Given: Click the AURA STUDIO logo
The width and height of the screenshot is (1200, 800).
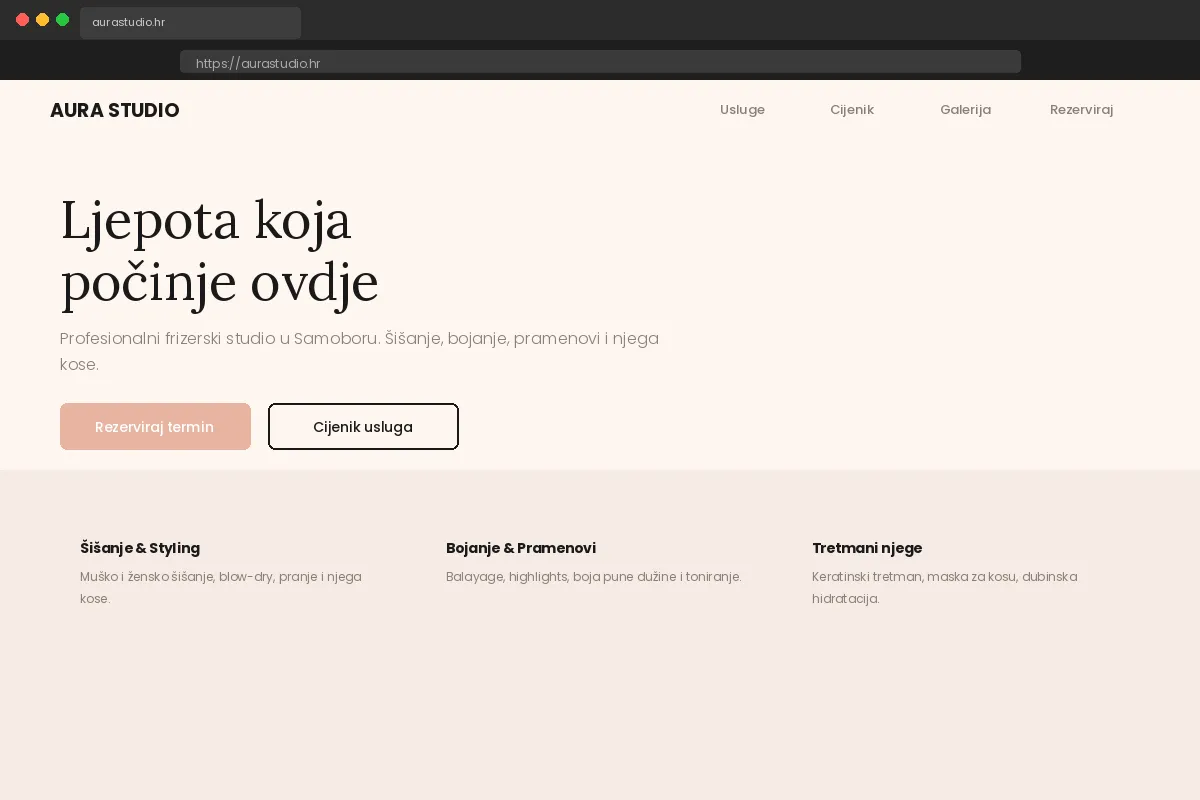Looking at the screenshot, I should coord(114,110).
